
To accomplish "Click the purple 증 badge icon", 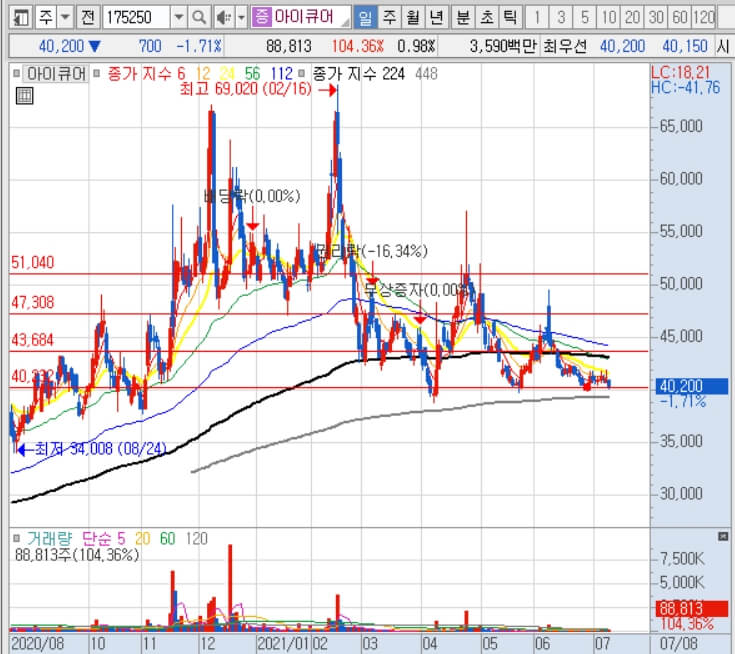I will click(x=261, y=17).
